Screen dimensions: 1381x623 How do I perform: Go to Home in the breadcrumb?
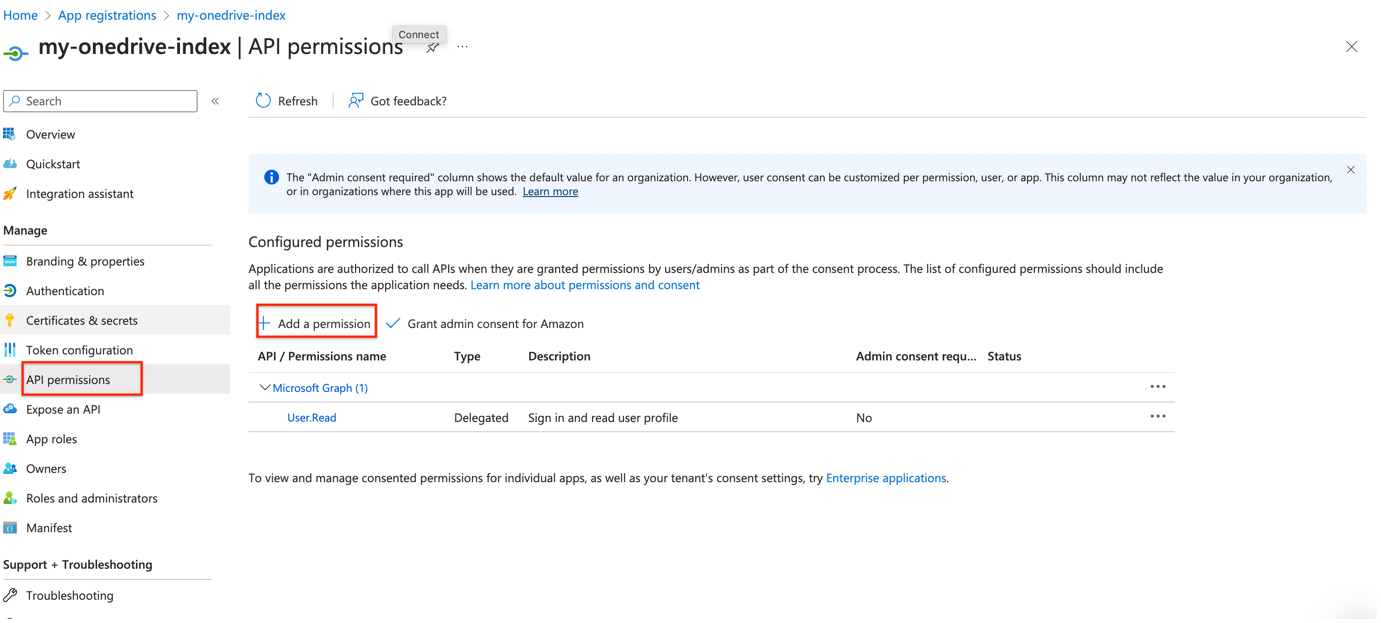pyautogui.click(x=20, y=15)
